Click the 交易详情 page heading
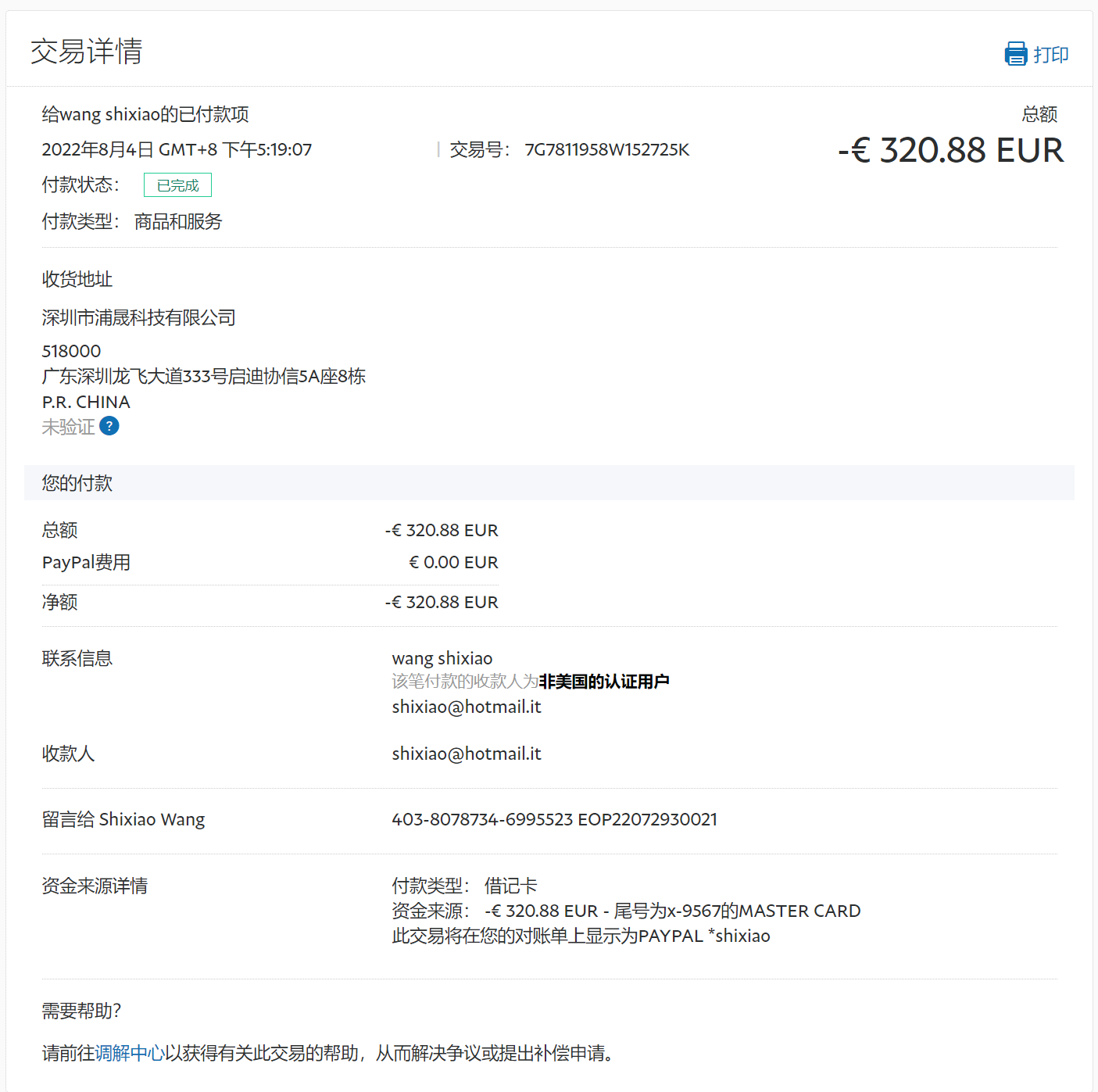1098x1092 pixels. [x=87, y=52]
